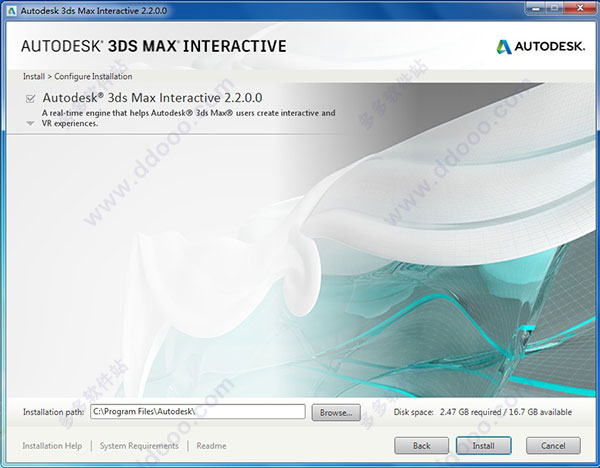The height and width of the screenshot is (468, 600).
Task: Go Back to the previous step
Action: (421, 446)
